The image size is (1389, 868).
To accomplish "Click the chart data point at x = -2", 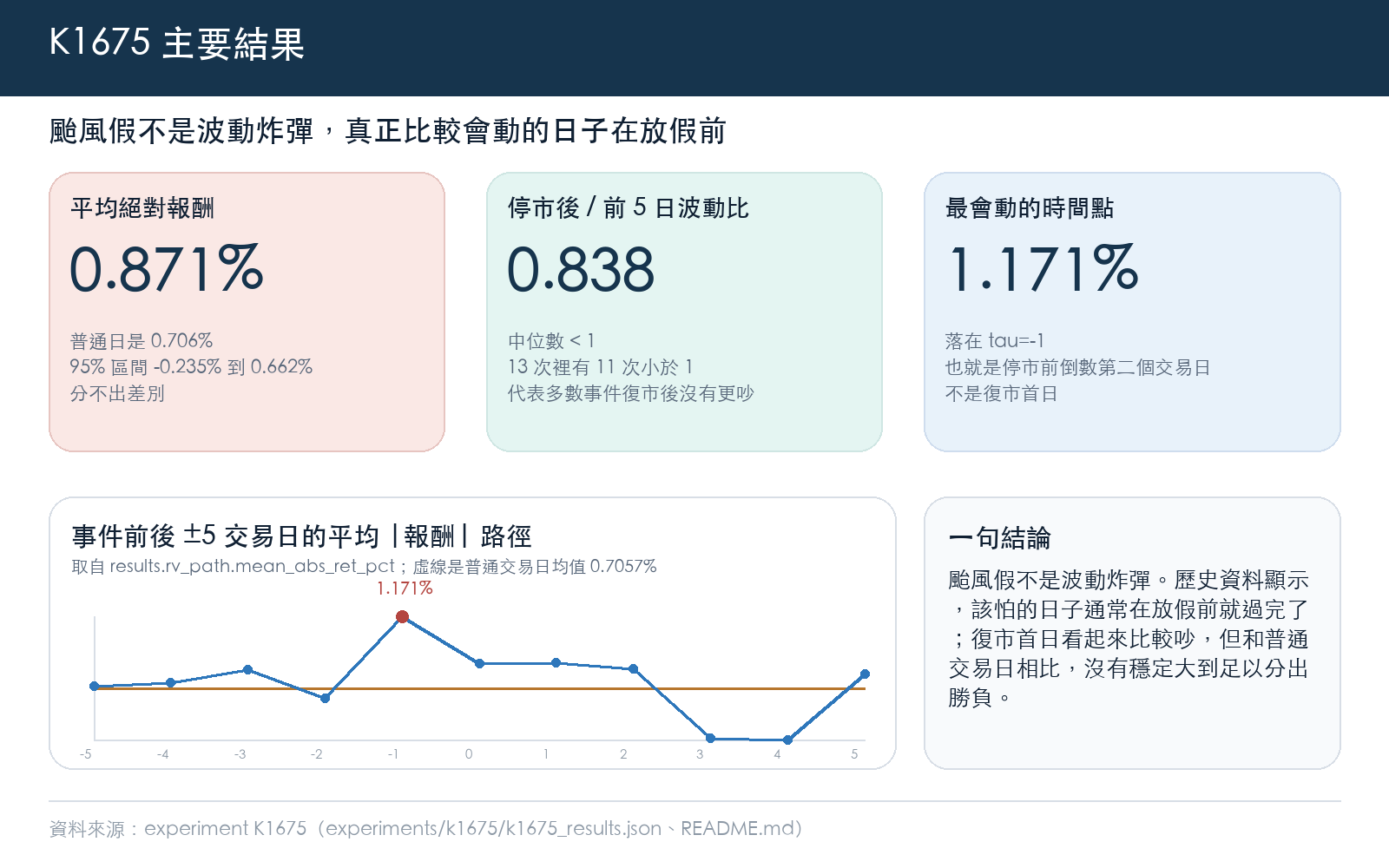I will (x=326, y=698).
